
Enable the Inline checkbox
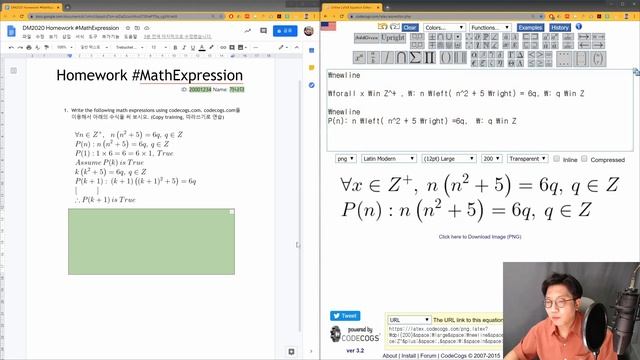tap(556, 159)
